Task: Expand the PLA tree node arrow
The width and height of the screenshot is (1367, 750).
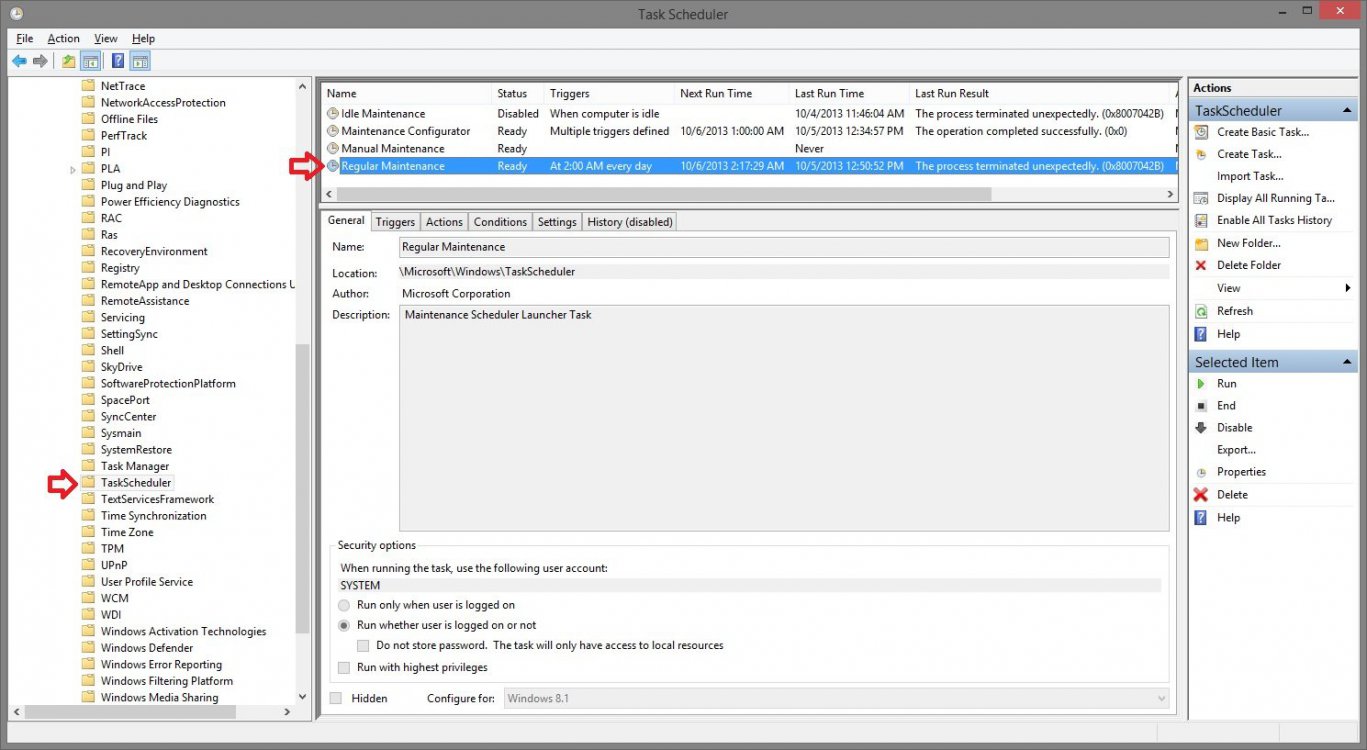Action: [73, 169]
